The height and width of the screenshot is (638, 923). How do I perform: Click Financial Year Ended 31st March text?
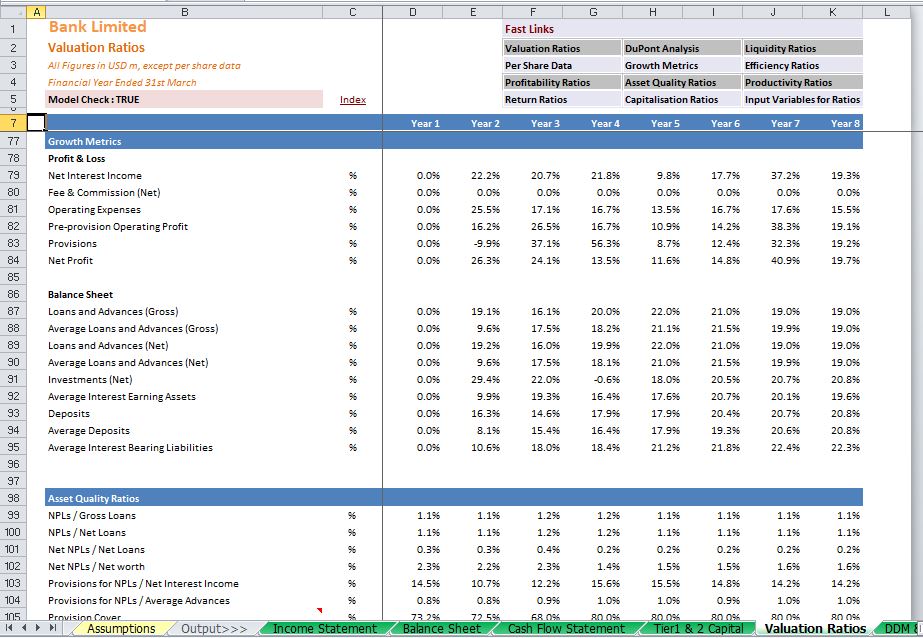point(122,82)
